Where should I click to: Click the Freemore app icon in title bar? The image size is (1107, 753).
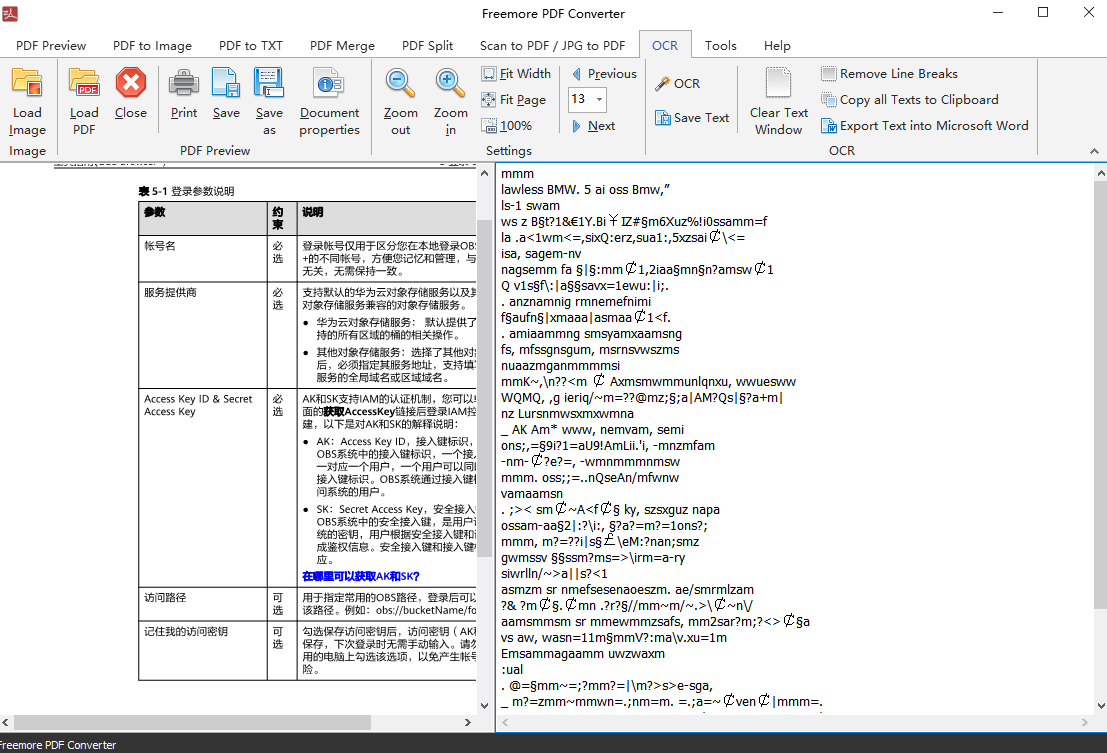tap(10, 13)
